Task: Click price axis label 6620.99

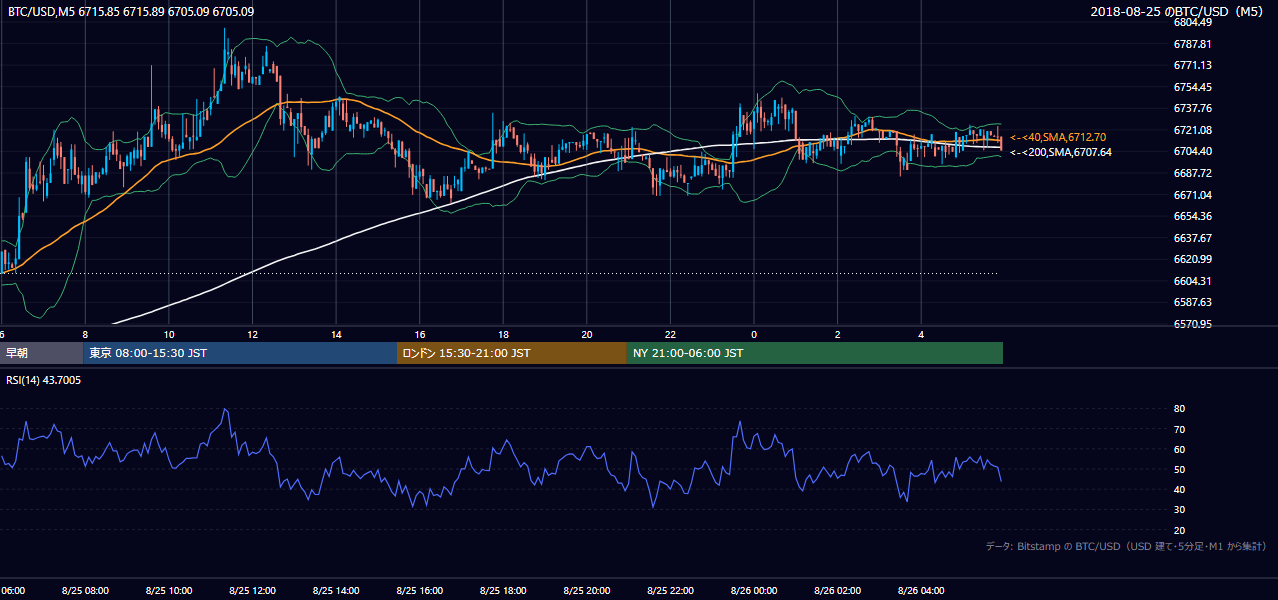Action: [1193, 259]
